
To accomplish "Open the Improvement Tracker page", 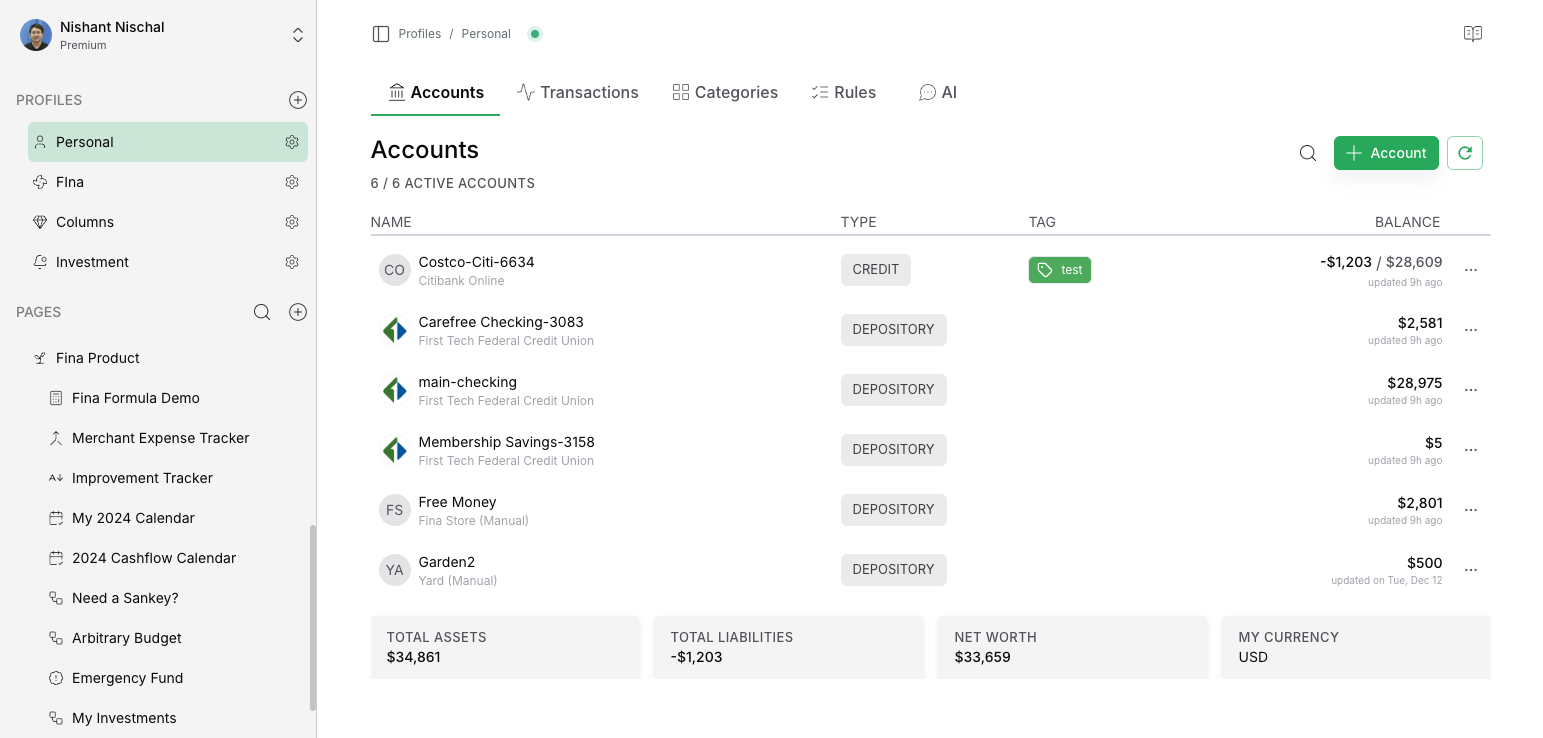I will pyautogui.click(x=142, y=478).
